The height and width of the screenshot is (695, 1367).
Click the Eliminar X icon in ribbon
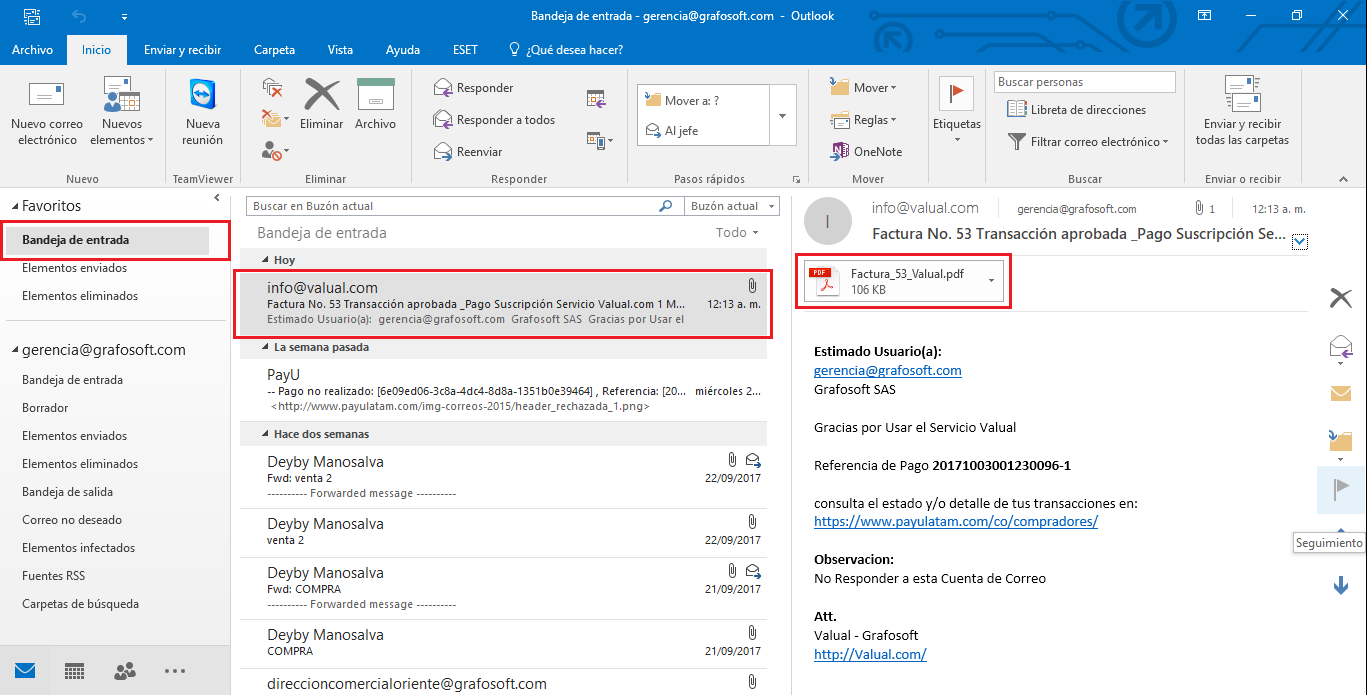(321, 95)
